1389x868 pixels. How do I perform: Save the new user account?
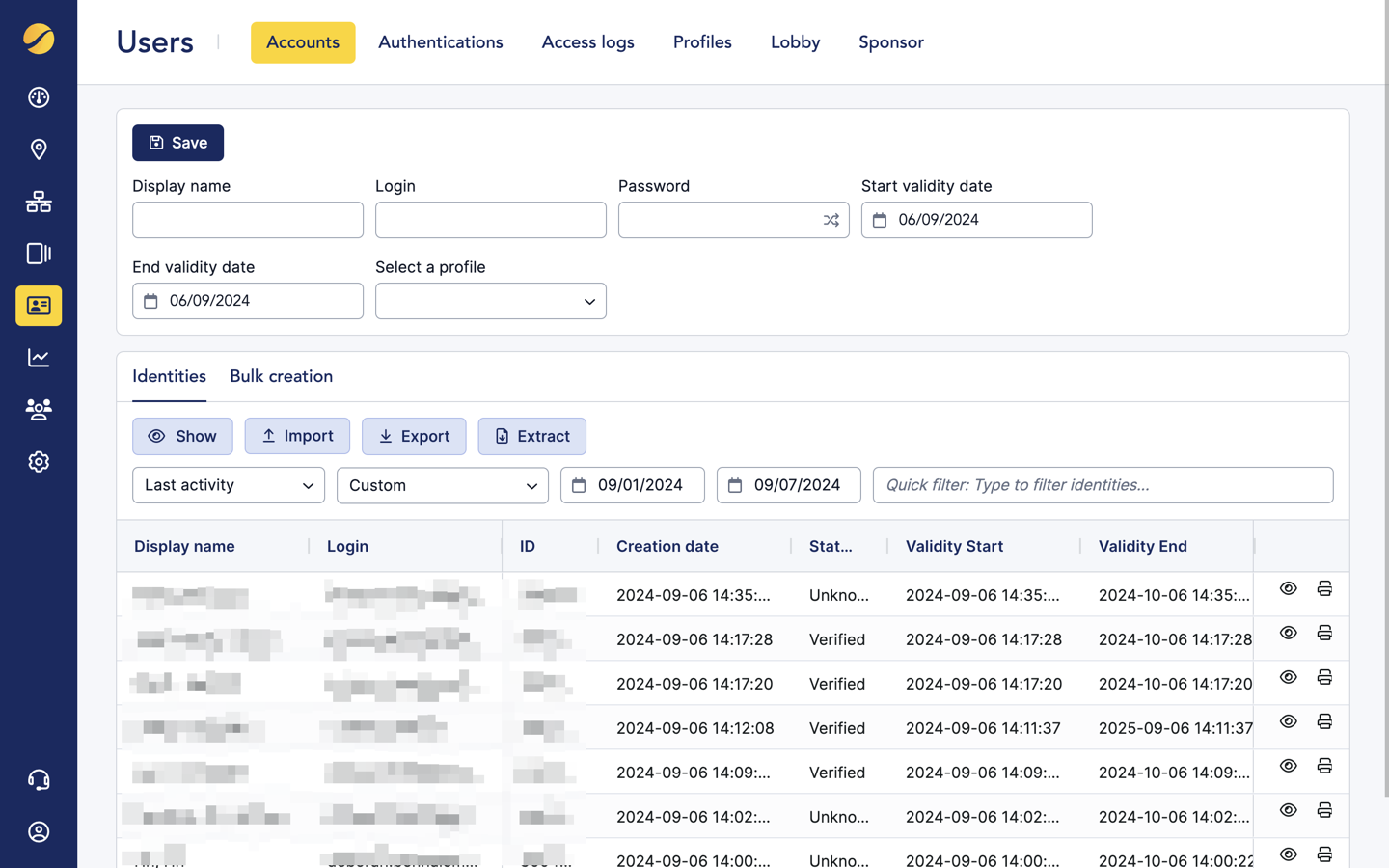177,143
